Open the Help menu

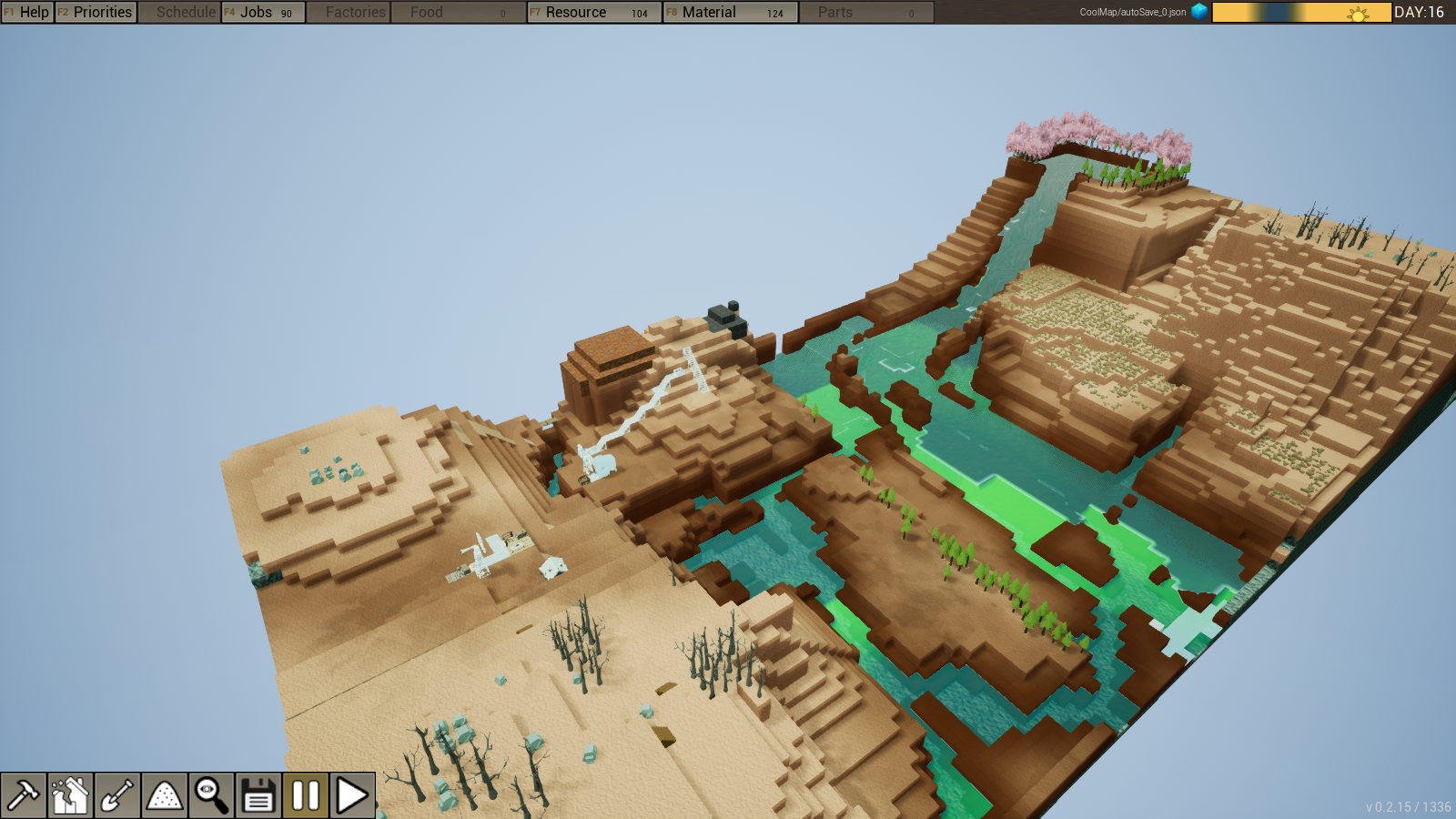[x=27, y=12]
